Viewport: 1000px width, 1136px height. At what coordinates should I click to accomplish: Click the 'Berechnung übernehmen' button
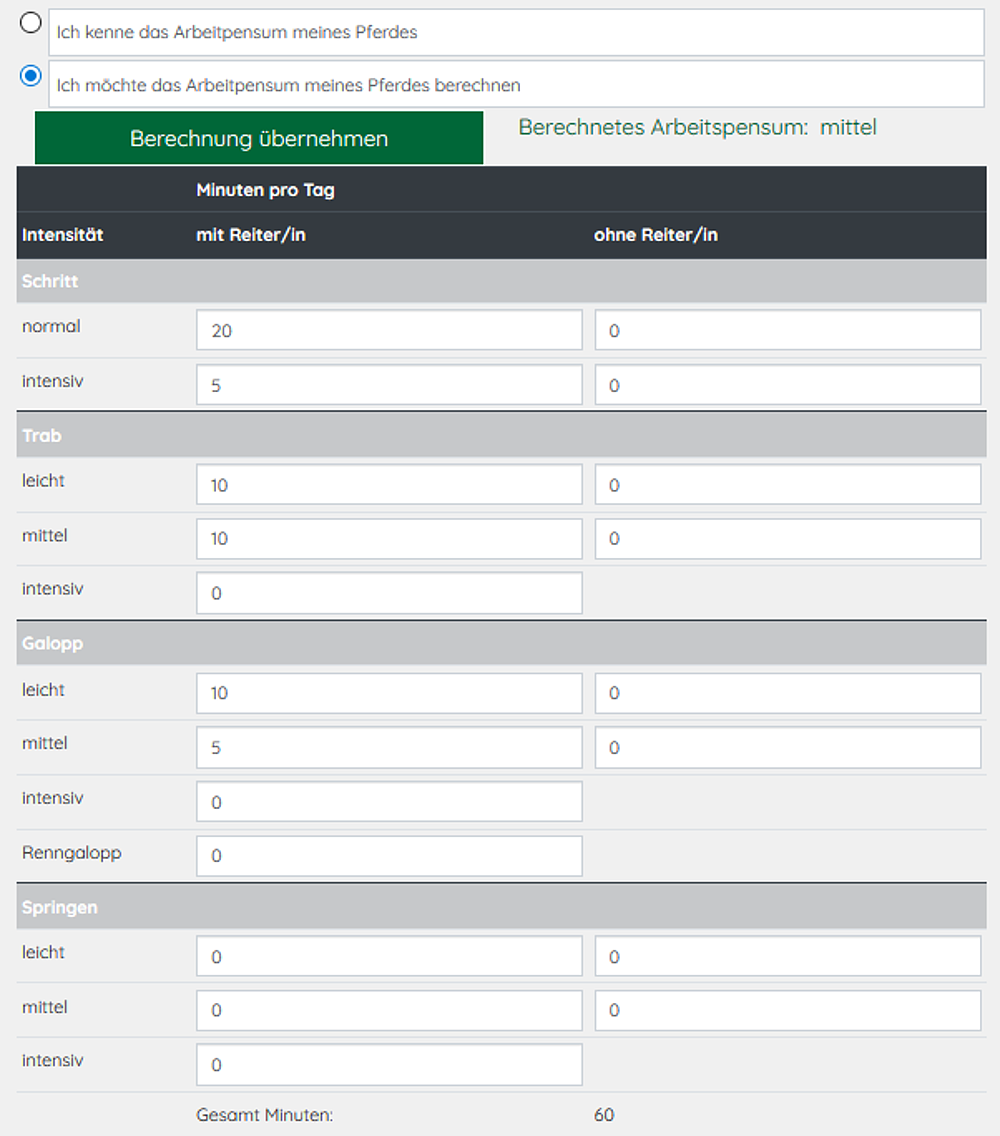tap(259, 138)
